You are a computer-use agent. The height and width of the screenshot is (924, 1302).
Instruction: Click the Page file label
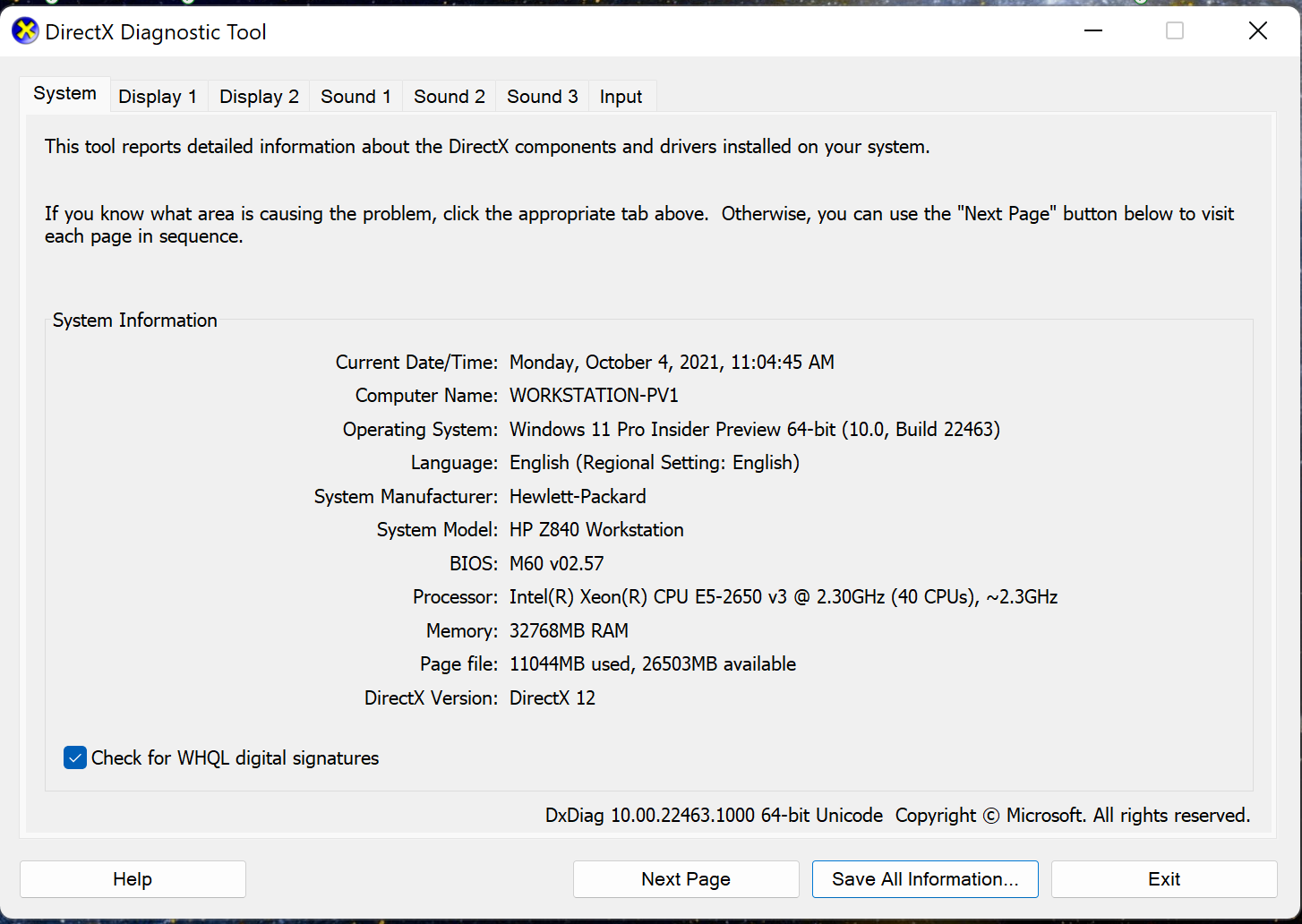coord(458,664)
